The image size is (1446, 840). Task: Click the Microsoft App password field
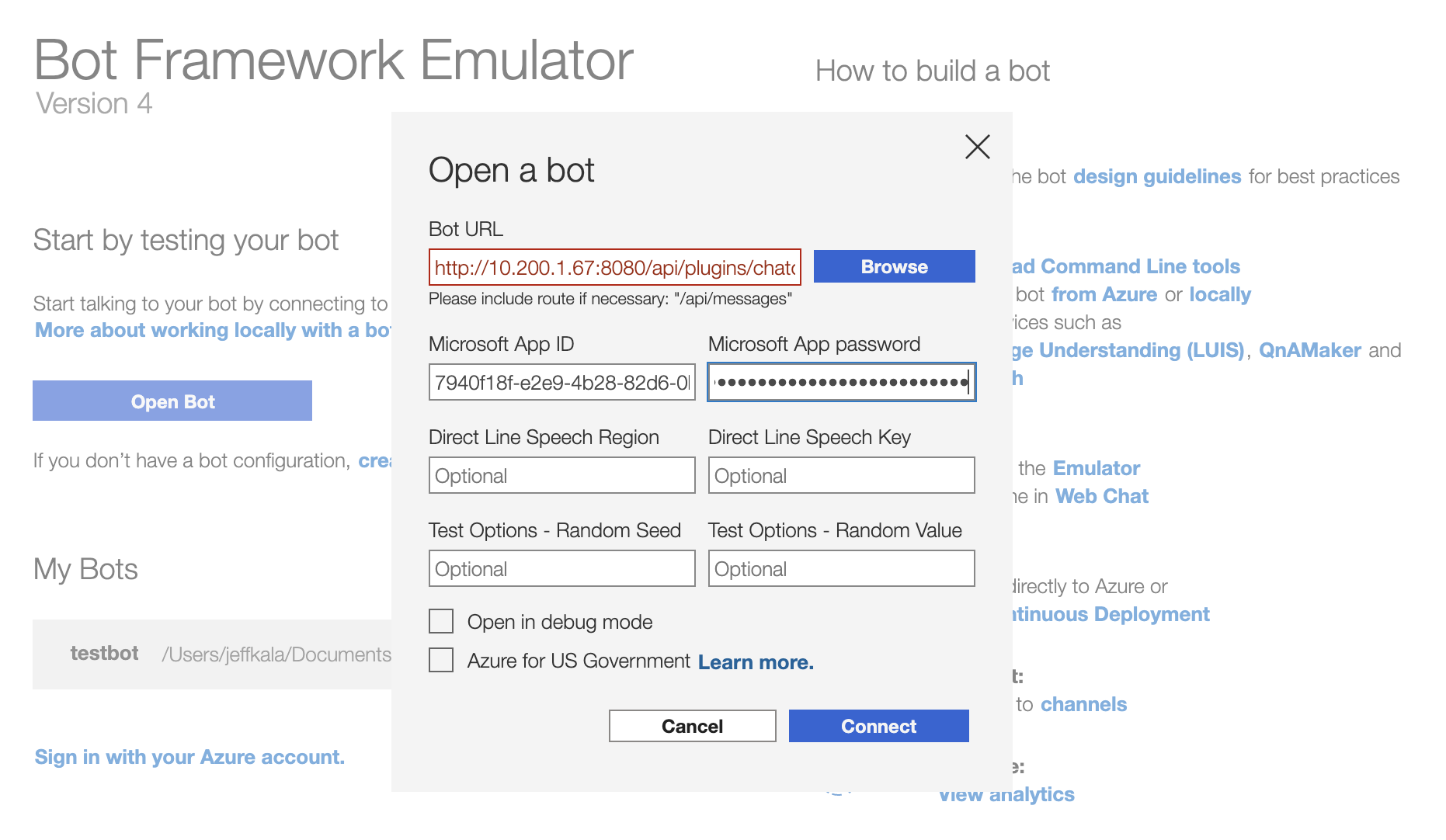tap(841, 383)
